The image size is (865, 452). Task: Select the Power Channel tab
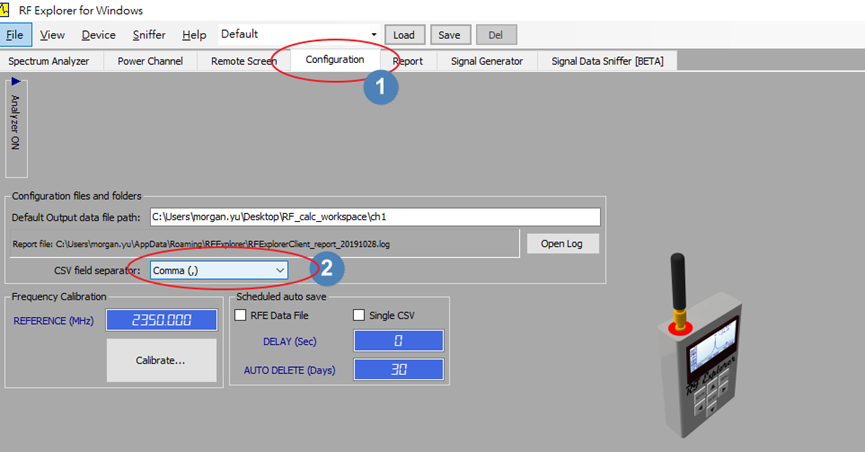coord(150,61)
